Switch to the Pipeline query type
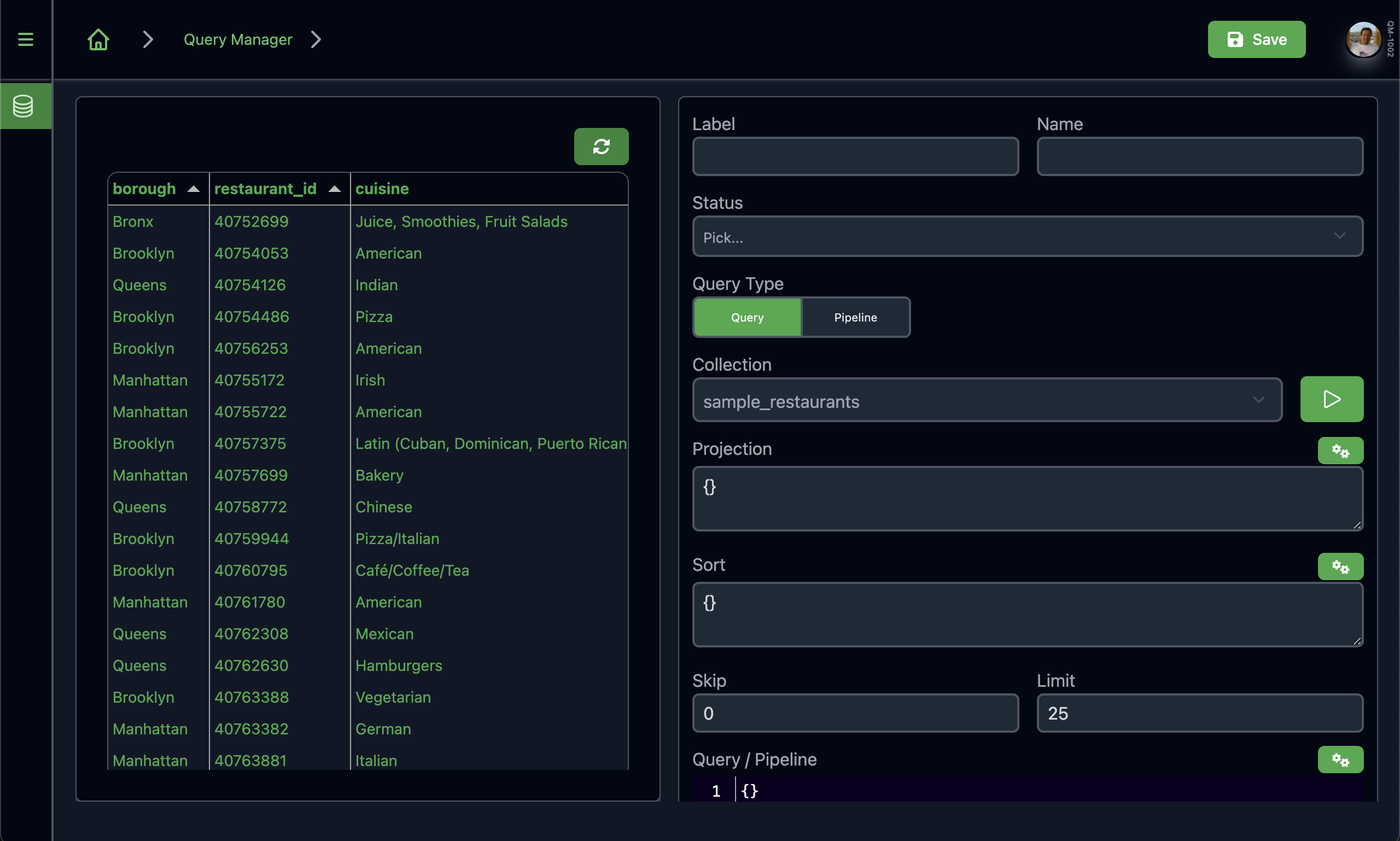This screenshot has width=1400, height=841. tap(855, 317)
